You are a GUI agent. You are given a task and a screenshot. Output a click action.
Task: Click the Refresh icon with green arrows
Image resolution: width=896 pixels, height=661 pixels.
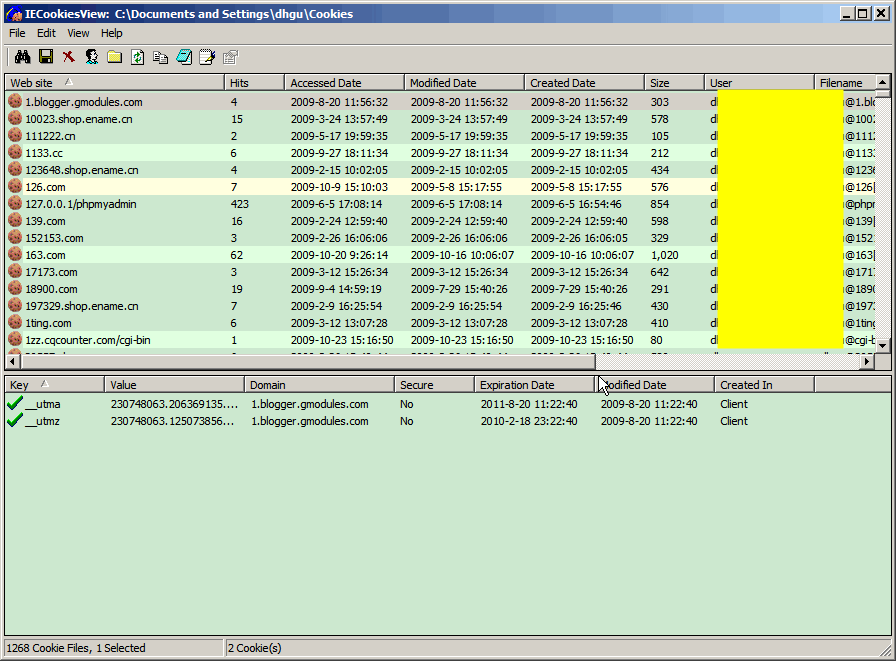coord(138,58)
